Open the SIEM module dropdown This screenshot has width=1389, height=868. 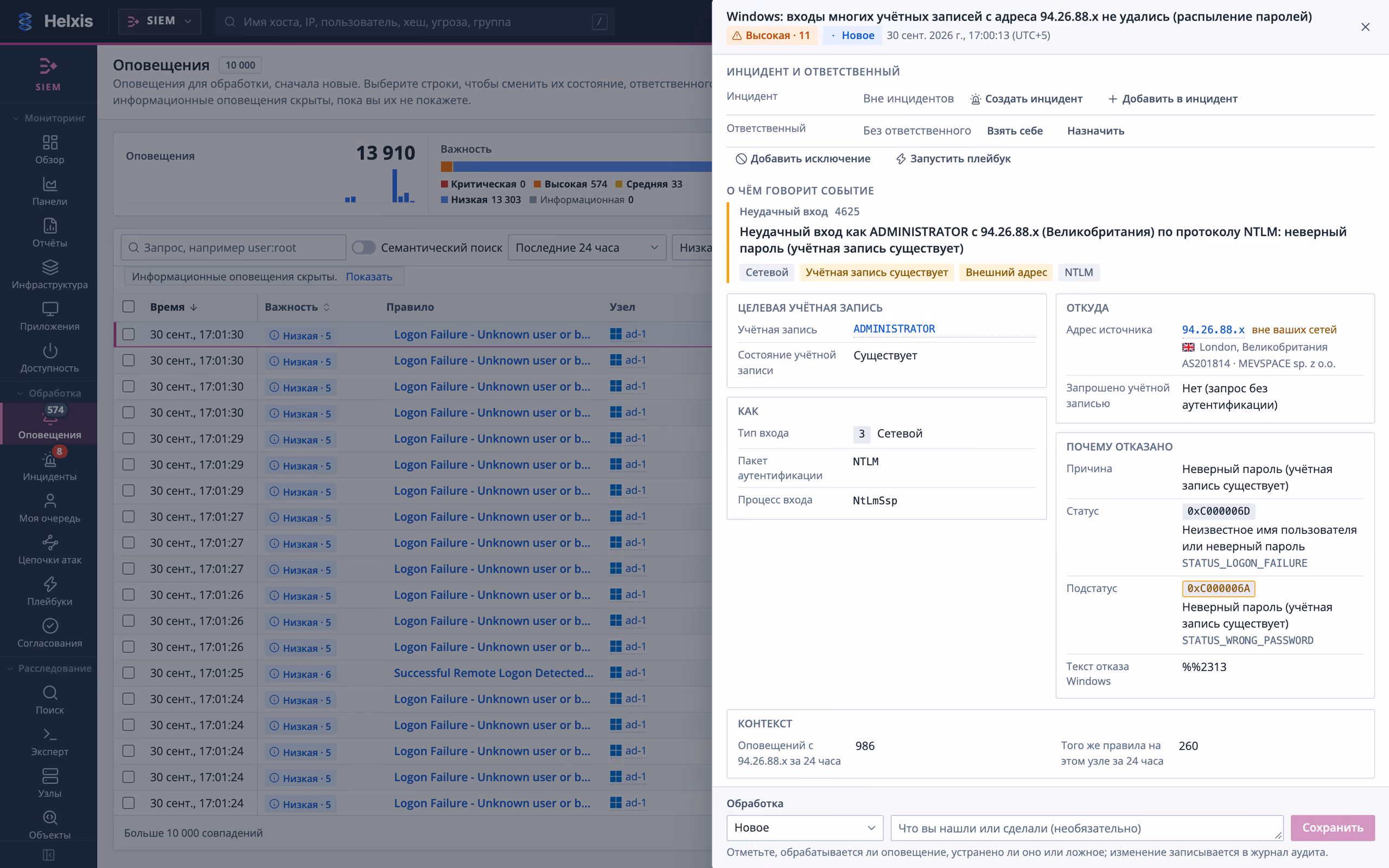160,21
